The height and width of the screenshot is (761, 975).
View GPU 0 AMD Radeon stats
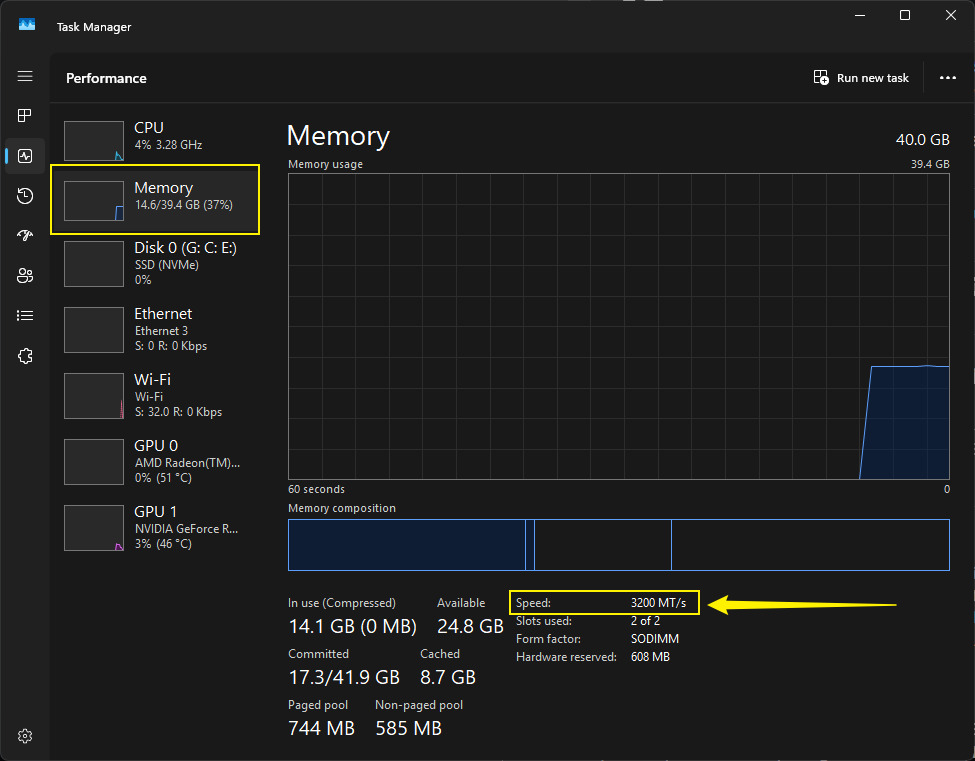(155, 461)
